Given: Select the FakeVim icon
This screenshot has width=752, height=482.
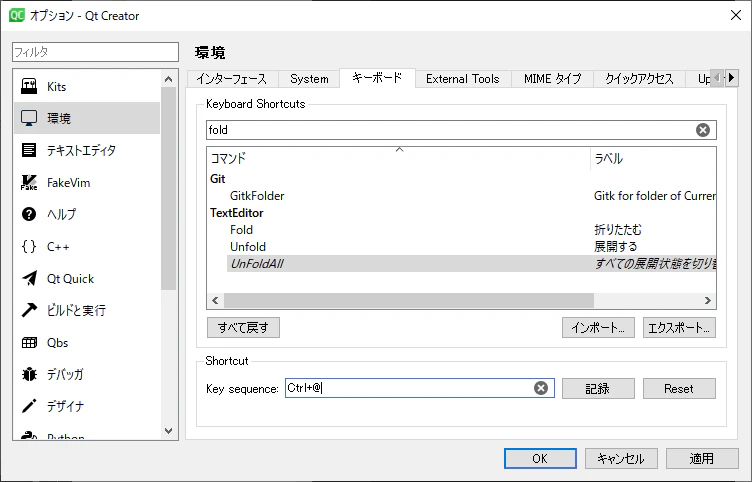Looking at the screenshot, I should [29, 182].
